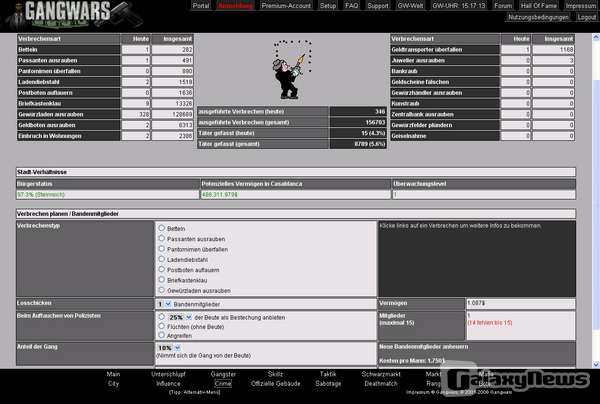This screenshot has width=600, height=404.
Task: Open the 10% Anteil der Gang dropdown
Action: (169, 348)
